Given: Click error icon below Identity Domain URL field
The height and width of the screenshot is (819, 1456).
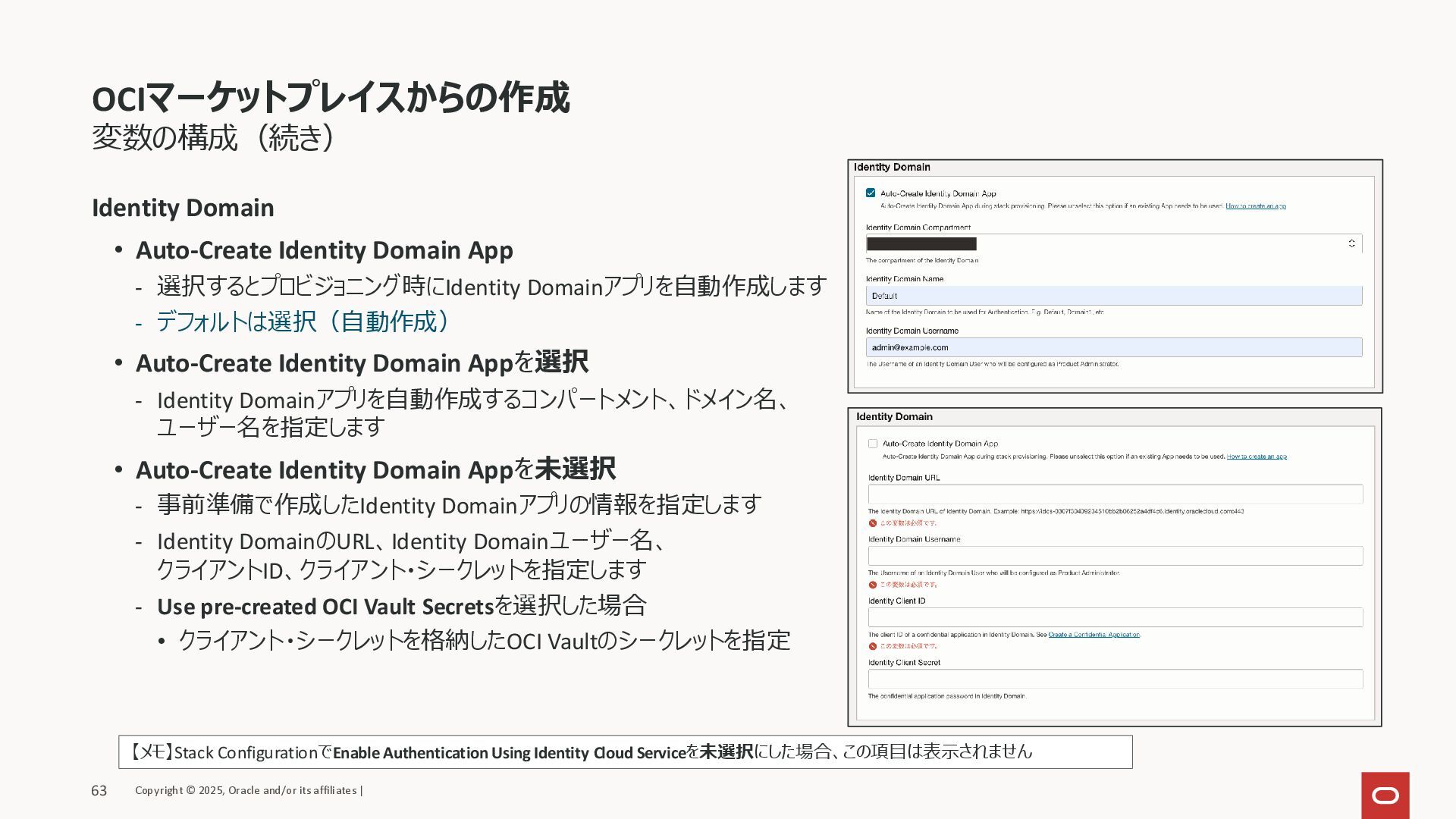Looking at the screenshot, I should click(x=873, y=523).
